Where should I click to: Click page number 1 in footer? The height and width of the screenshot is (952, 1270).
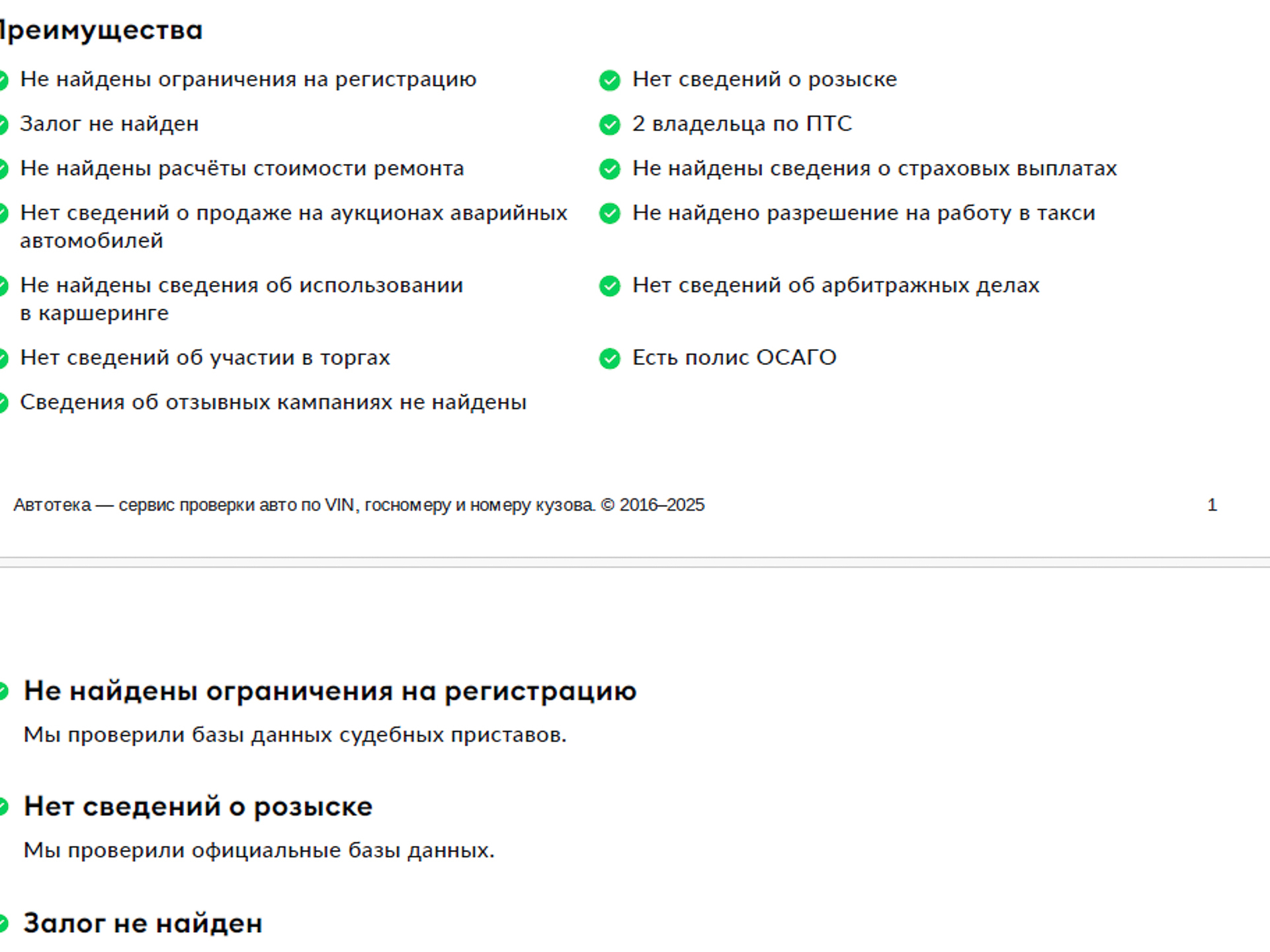coord(1212,505)
